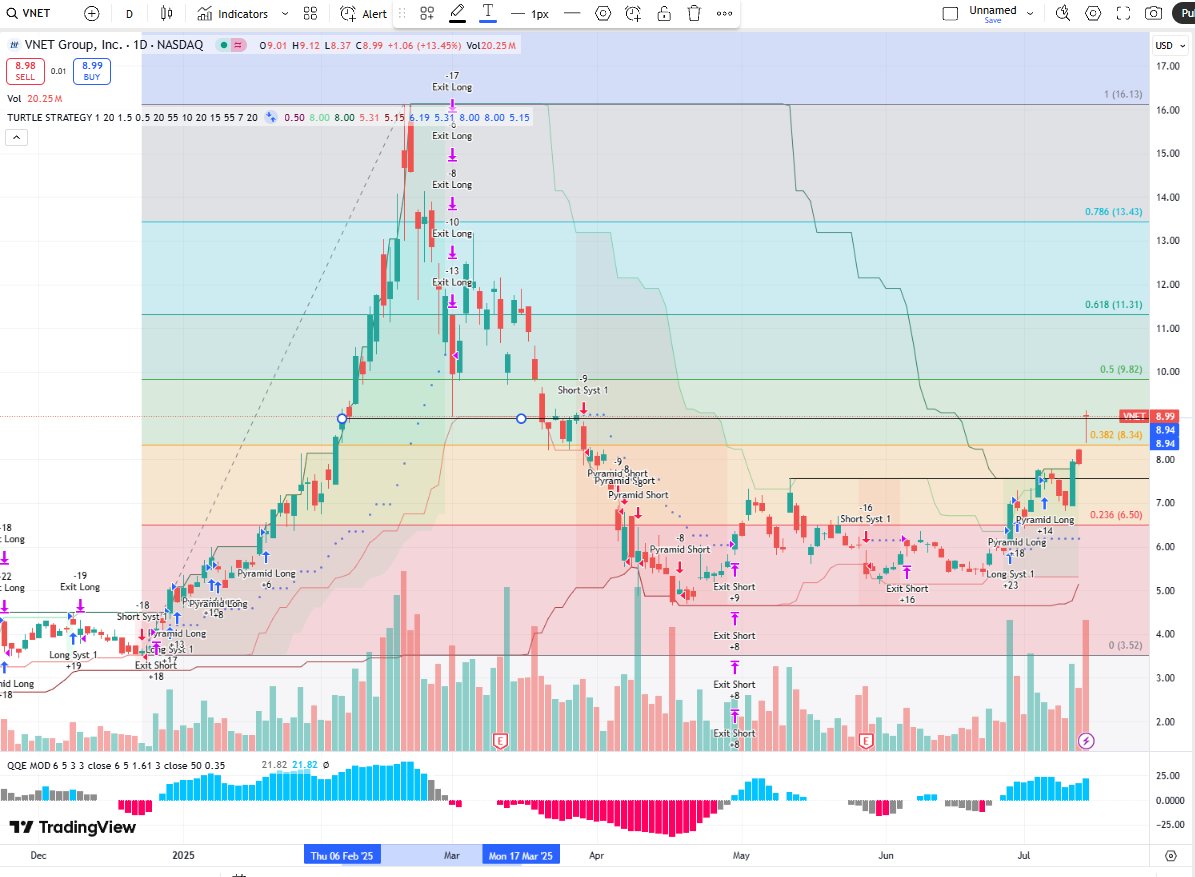1195x877 pixels.
Task: Click the Fib level 0.618 (11.31) label
Action: pyautogui.click(x=1113, y=304)
